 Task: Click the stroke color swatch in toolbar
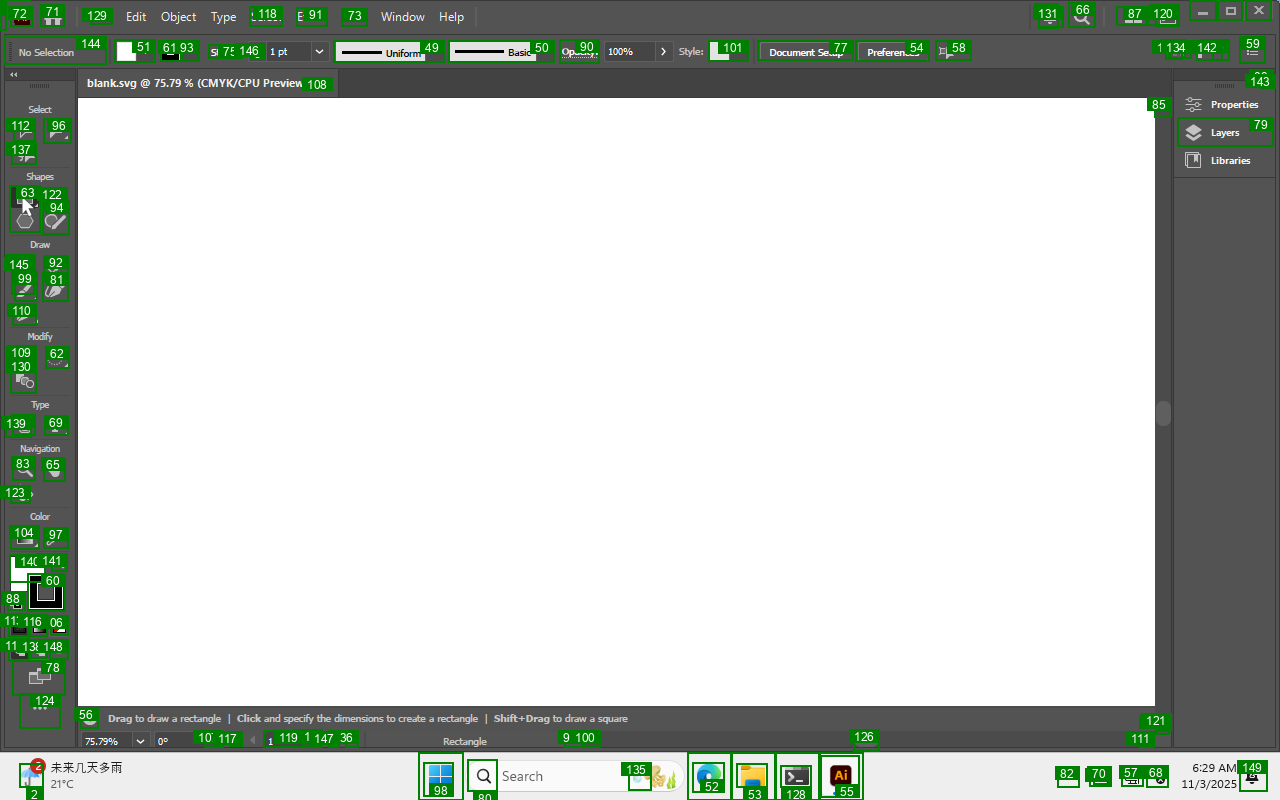(171, 52)
